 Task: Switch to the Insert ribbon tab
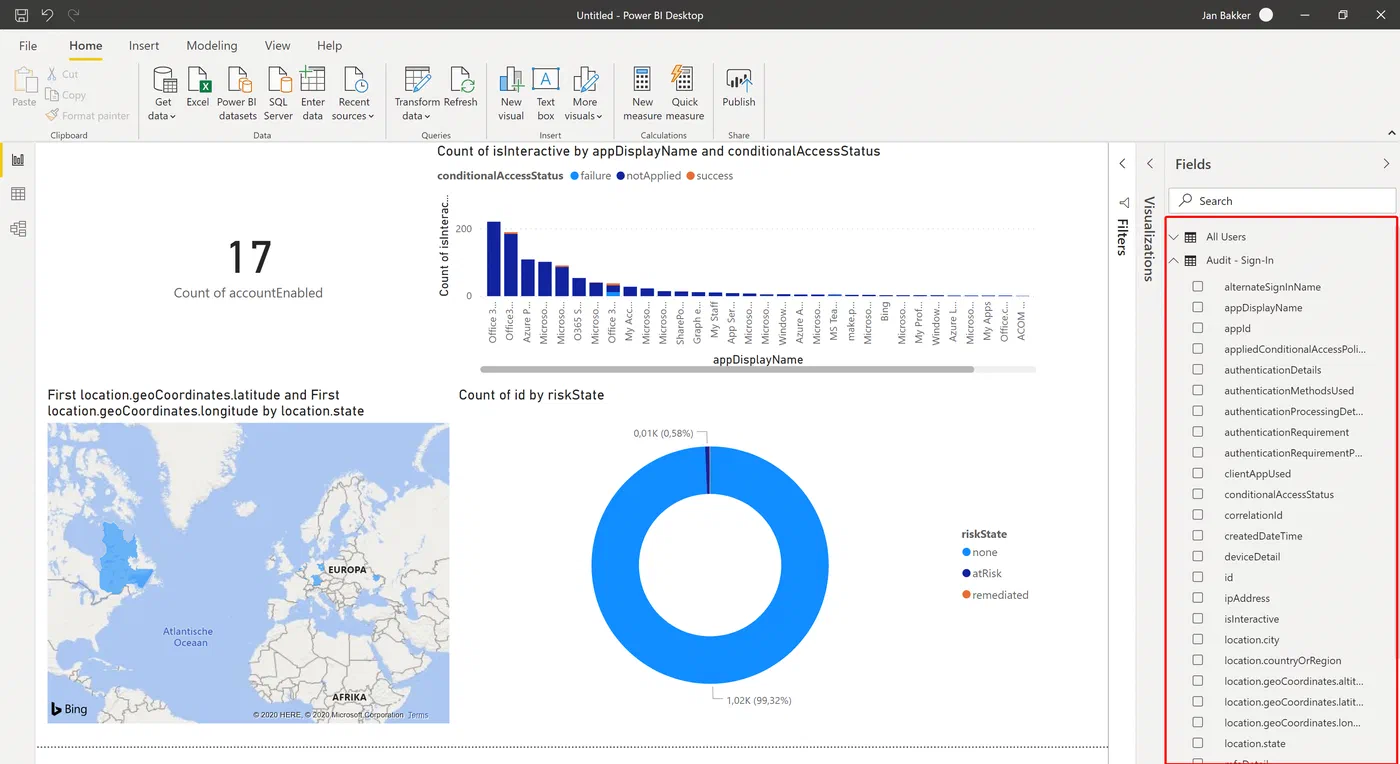(x=144, y=45)
